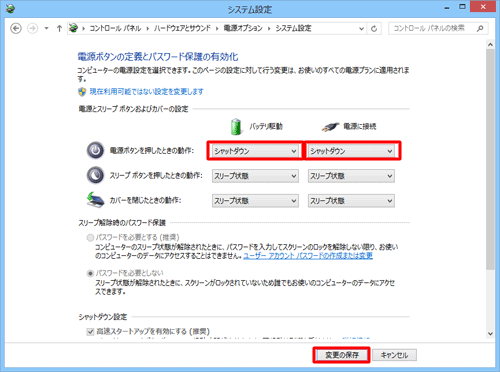Open sleep button plugged-in action dropdown

(x=351, y=176)
